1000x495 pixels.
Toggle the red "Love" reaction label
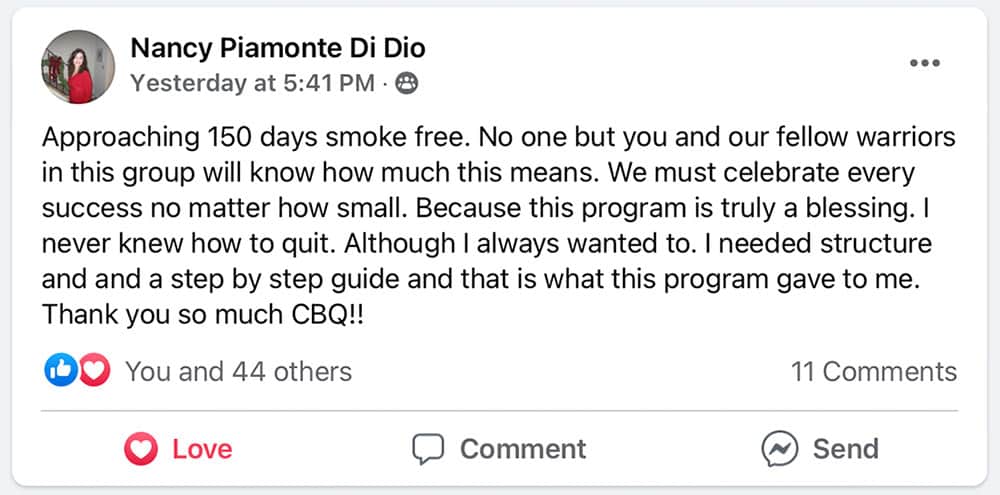click(202, 449)
